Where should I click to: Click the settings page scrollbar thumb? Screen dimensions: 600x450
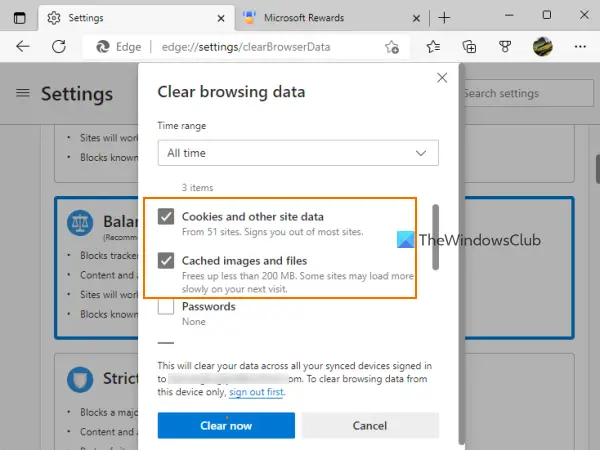click(598, 169)
